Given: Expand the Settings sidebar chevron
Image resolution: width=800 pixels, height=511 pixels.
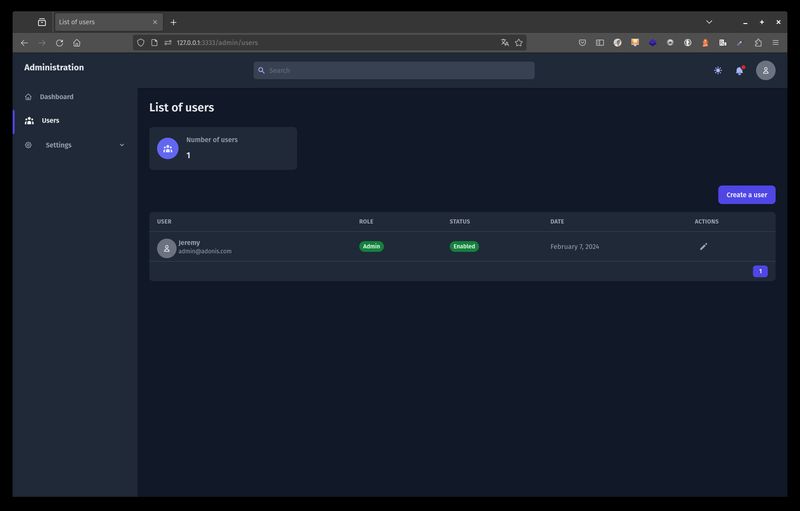Looking at the screenshot, I should tap(122, 145).
